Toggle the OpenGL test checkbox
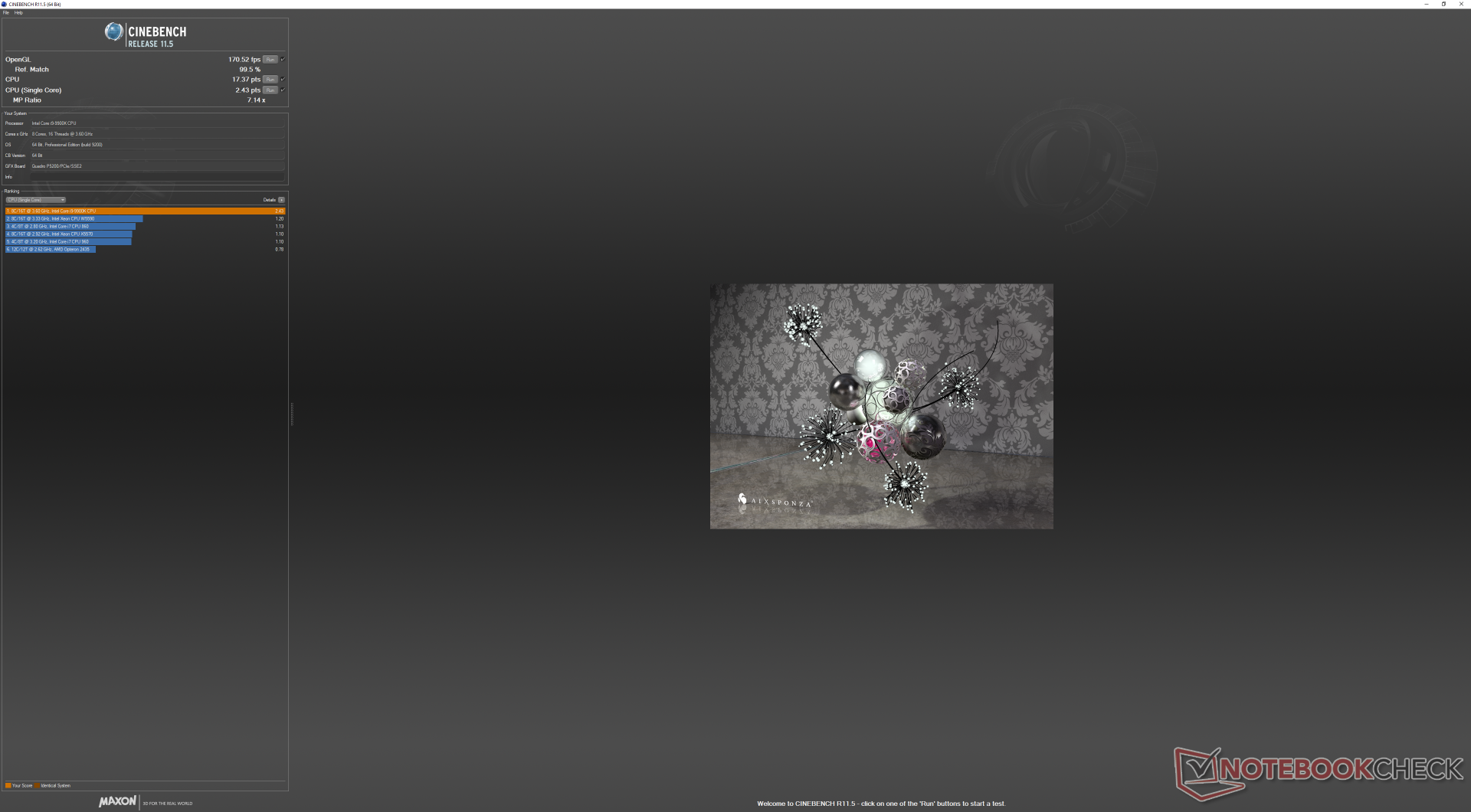This screenshot has height=812, width=1471. click(x=283, y=59)
